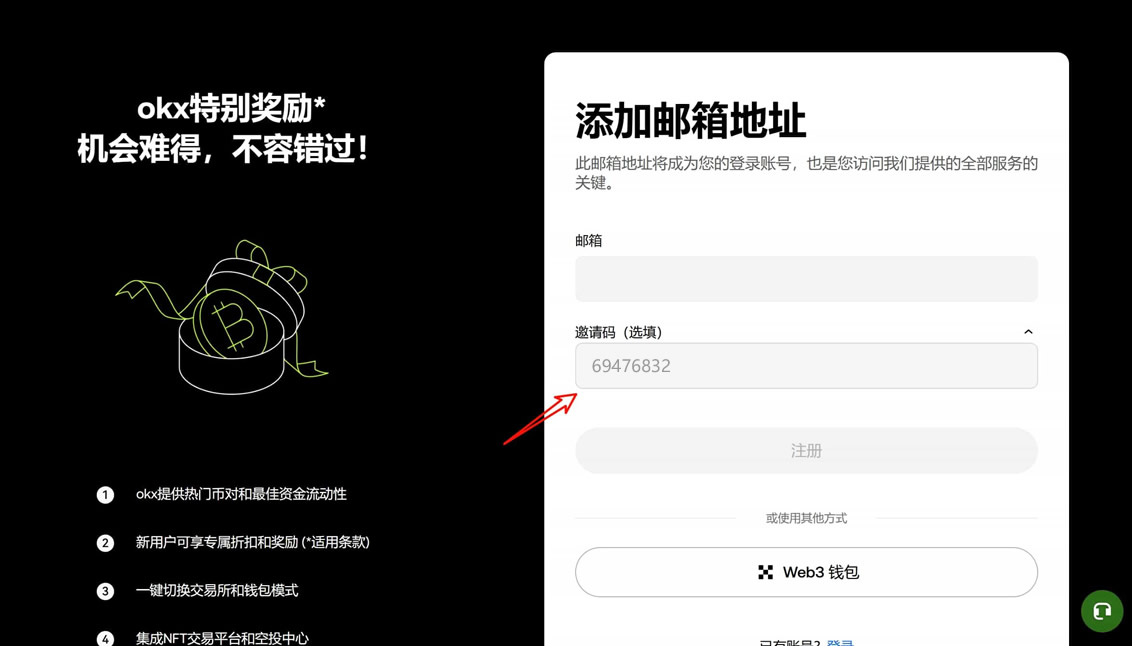This screenshot has height=646, width=1132.
Task: Collapse the 邀请码 section chevron
Action: [x=1028, y=332]
